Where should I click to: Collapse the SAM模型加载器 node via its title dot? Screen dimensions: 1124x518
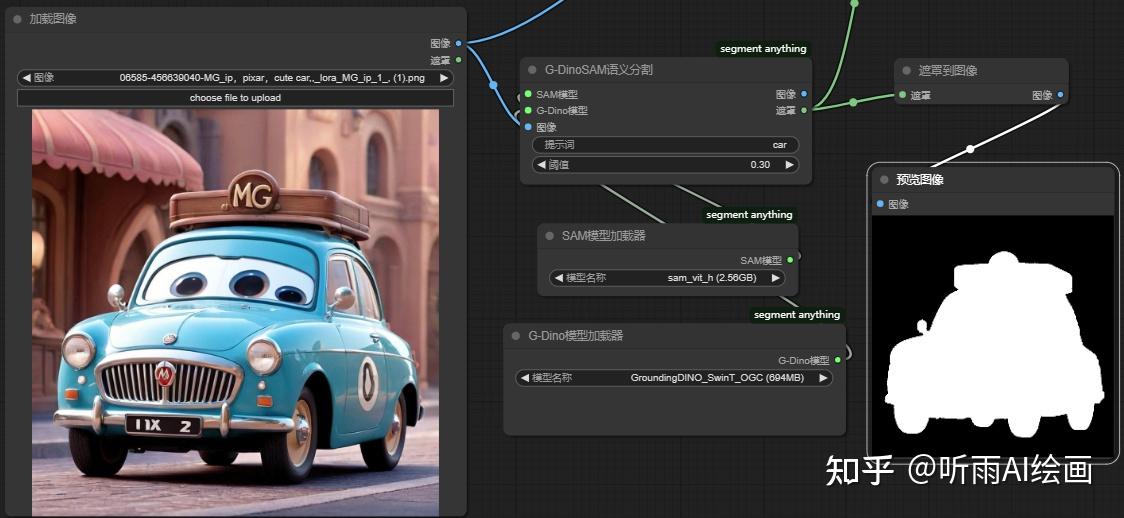coord(550,236)
